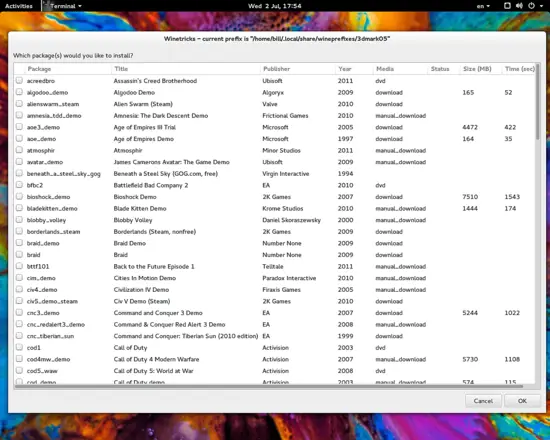
Task: Enable the alienswarm_steam checkbox
Action: click(19, 104)
